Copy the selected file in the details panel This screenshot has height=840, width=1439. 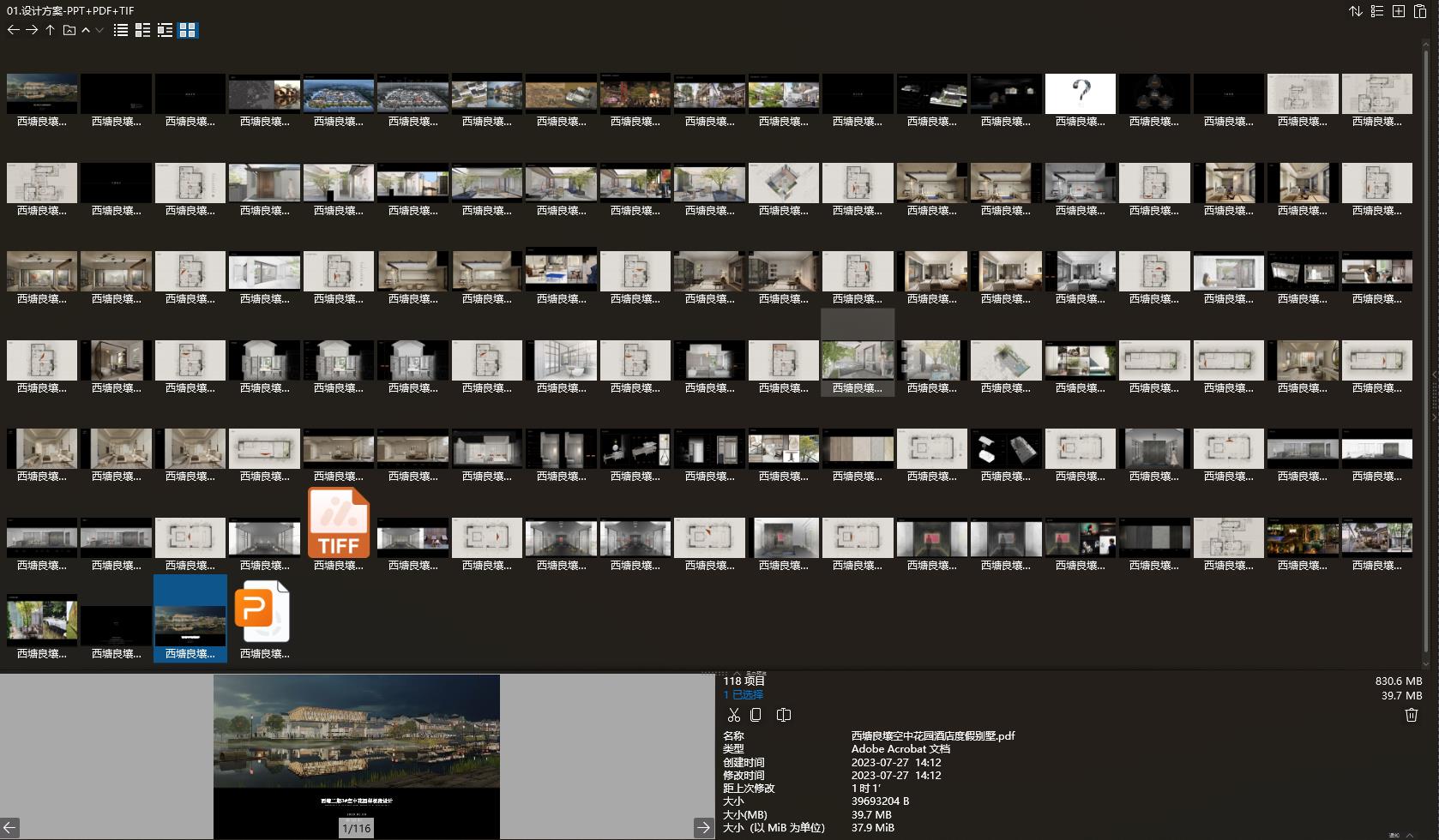pyautogui.click(x=756, y=715)
